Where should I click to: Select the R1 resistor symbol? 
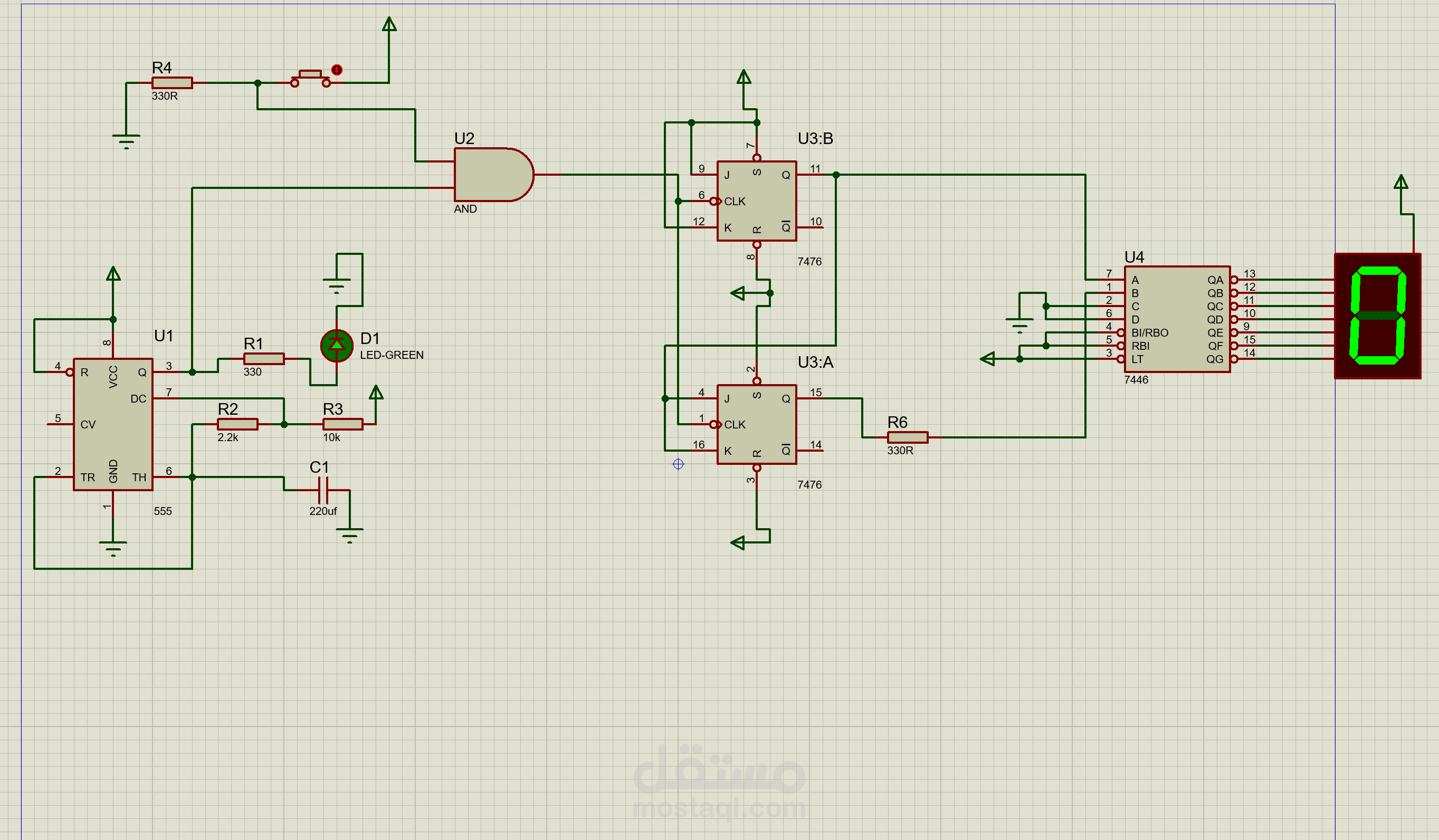(264, 359)
